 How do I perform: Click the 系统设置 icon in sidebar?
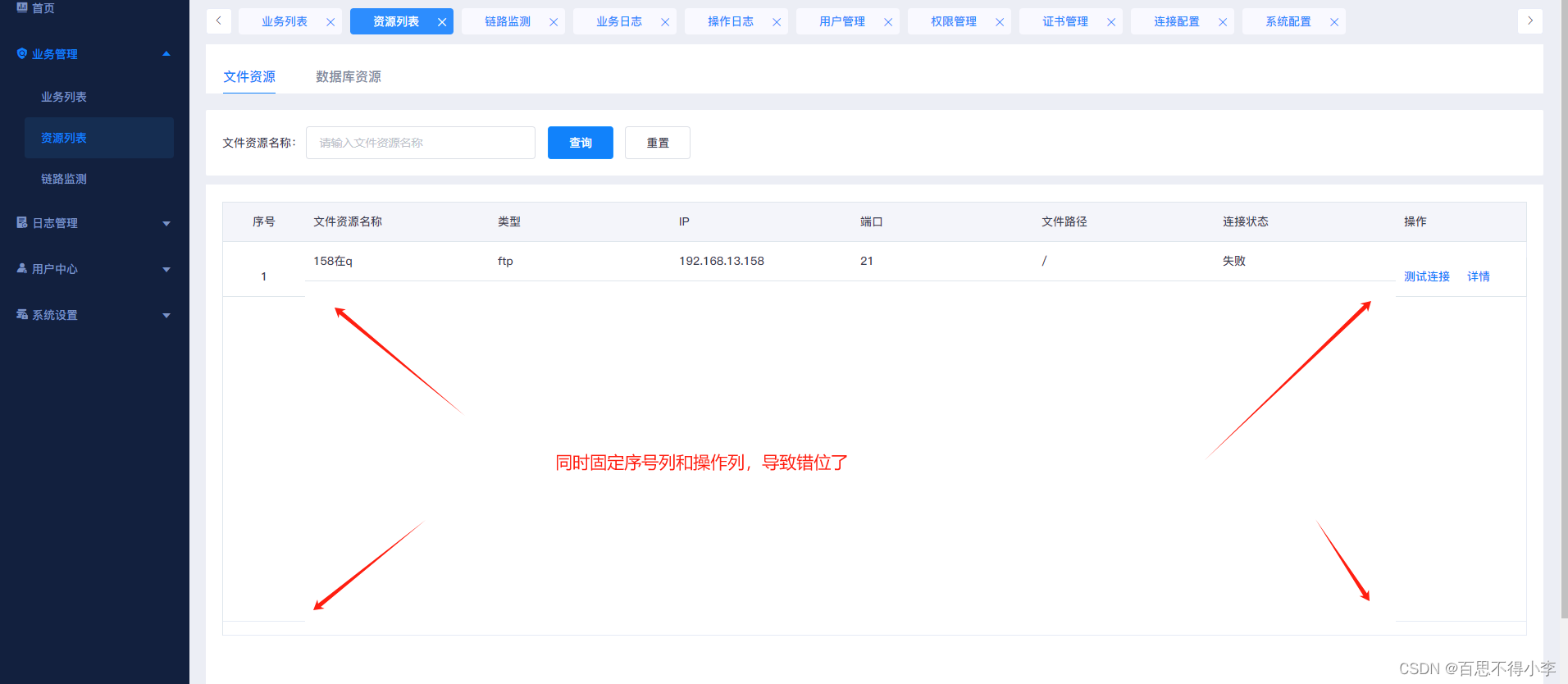tap(22, 314)
